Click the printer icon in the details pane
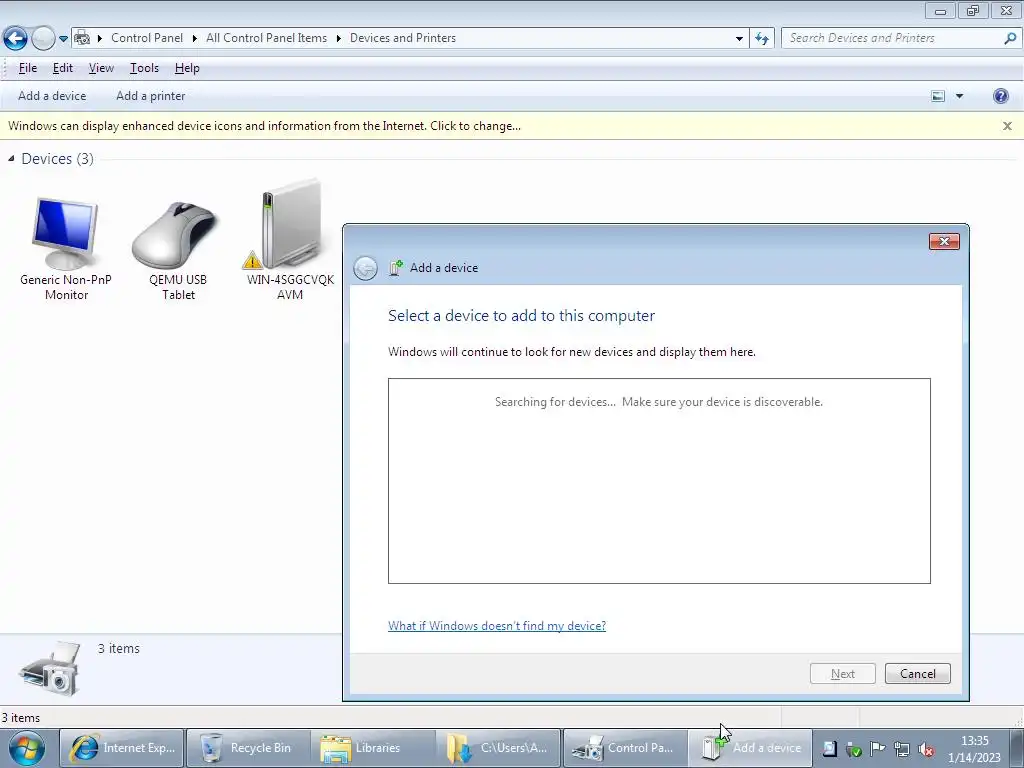The height and width of the screenshot is (768, 1024). (50, 669)
